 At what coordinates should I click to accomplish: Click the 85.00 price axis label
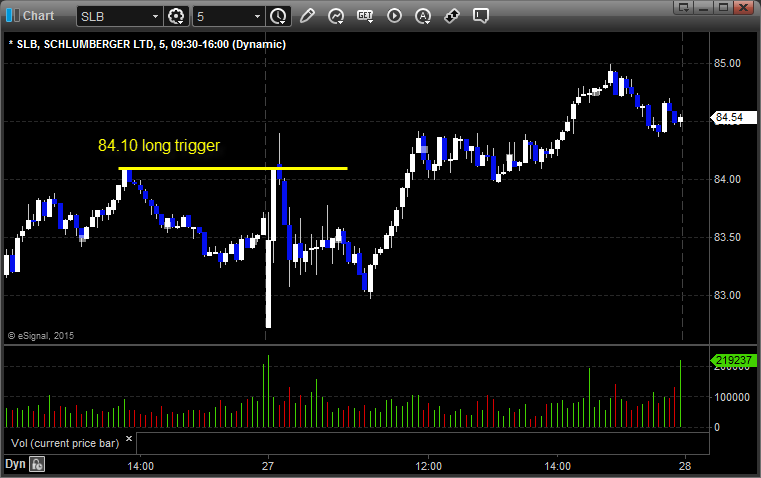click(727, 63)
